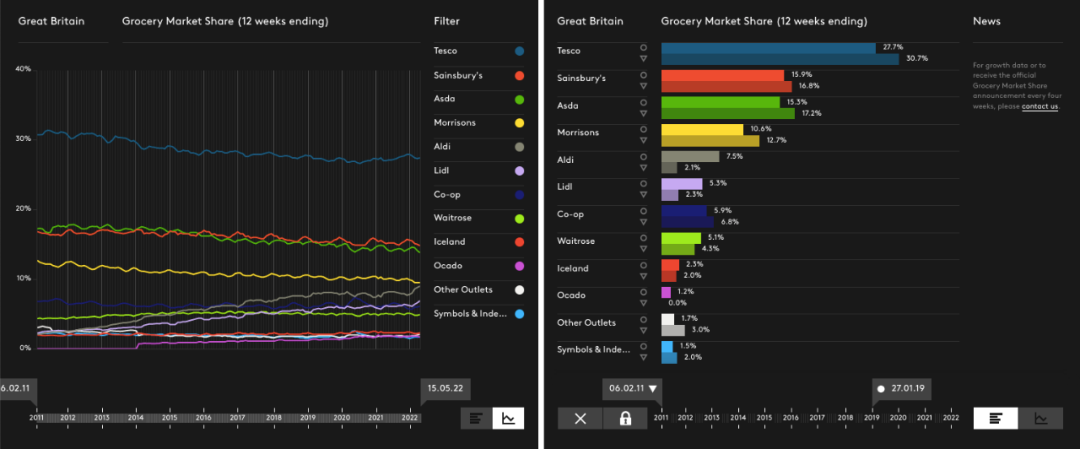Open the contact us link
The width and height of the screenshot is (1080, 449).
click(1039, 106)
